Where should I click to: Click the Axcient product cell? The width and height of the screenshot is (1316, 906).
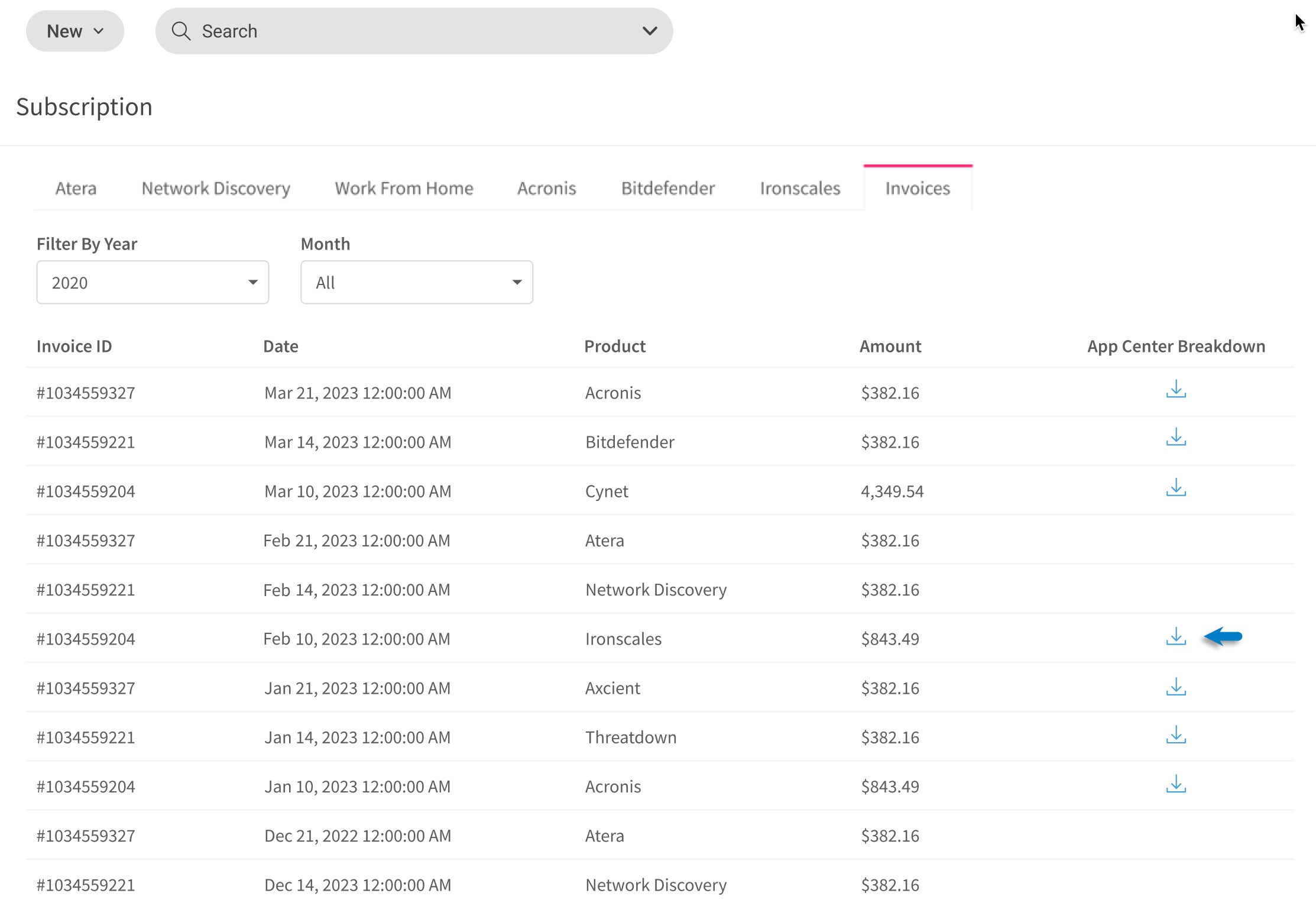click(612, 688)
